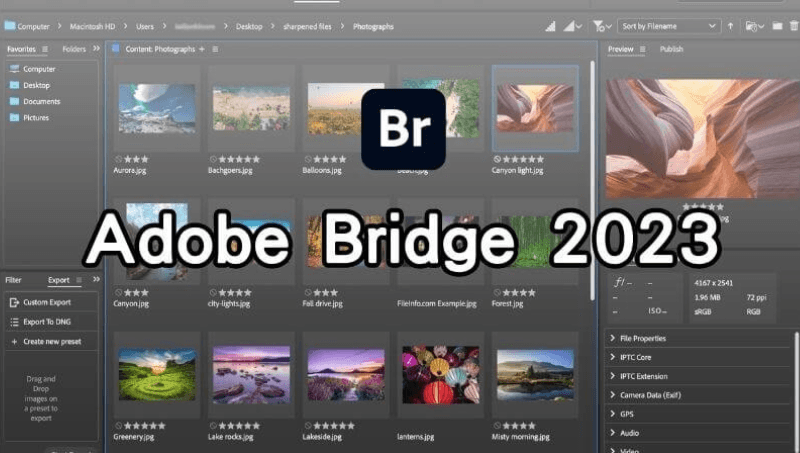Toggle reject icon on Greenery.jpg
Viewport: 800px width, 453px height.
(x=118, y=425)
